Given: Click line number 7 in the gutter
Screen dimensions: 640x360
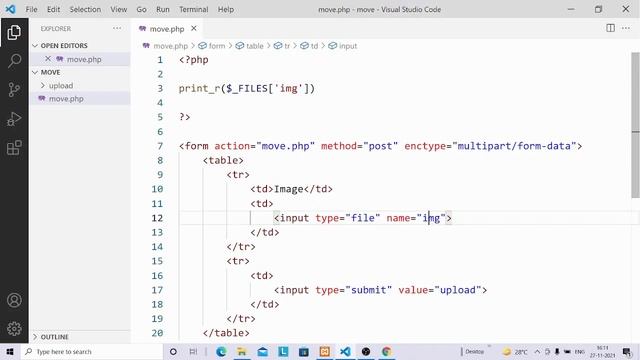Looking at the screenshot, I should tap(160, 146).
